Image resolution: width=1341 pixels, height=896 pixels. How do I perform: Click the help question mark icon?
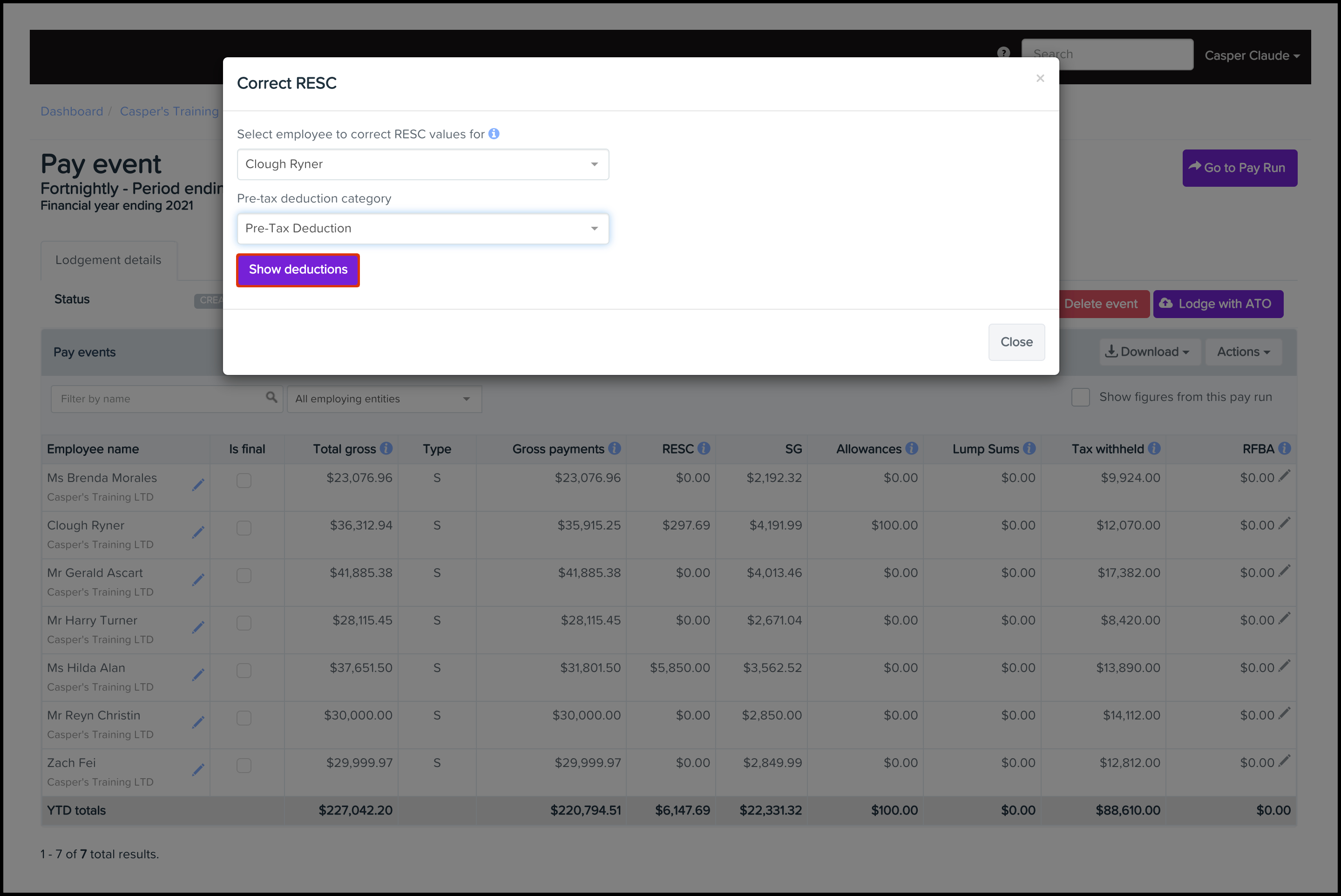click(1003, 53)
